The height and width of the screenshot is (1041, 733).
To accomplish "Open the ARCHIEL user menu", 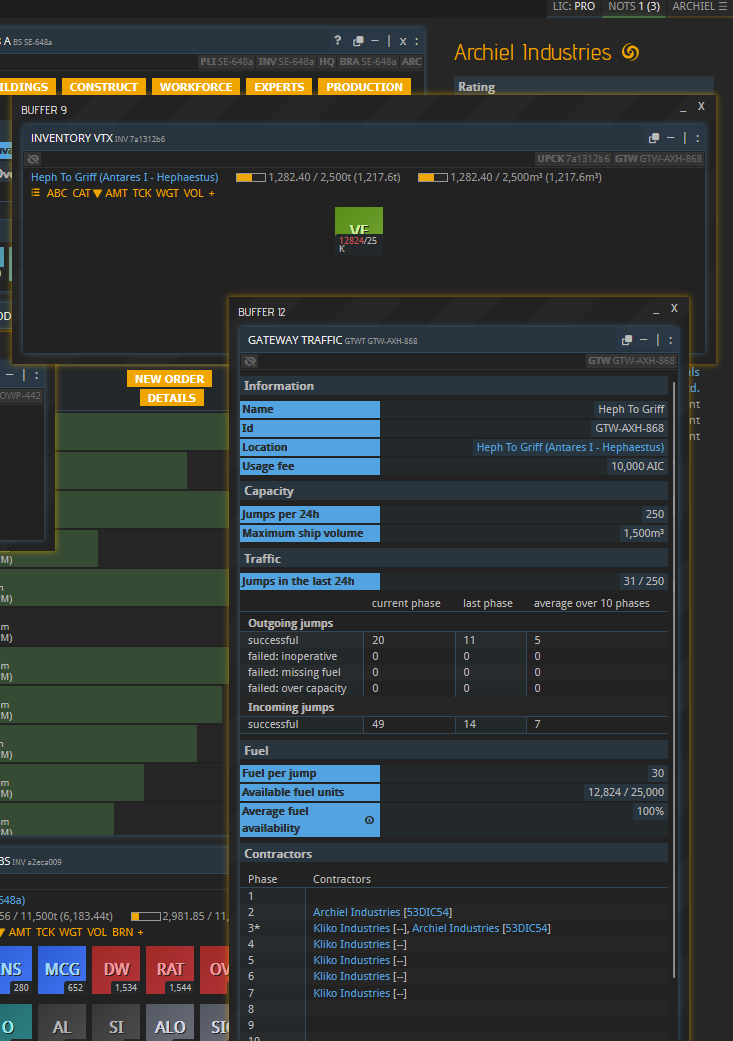I will [x=699, y=7].
